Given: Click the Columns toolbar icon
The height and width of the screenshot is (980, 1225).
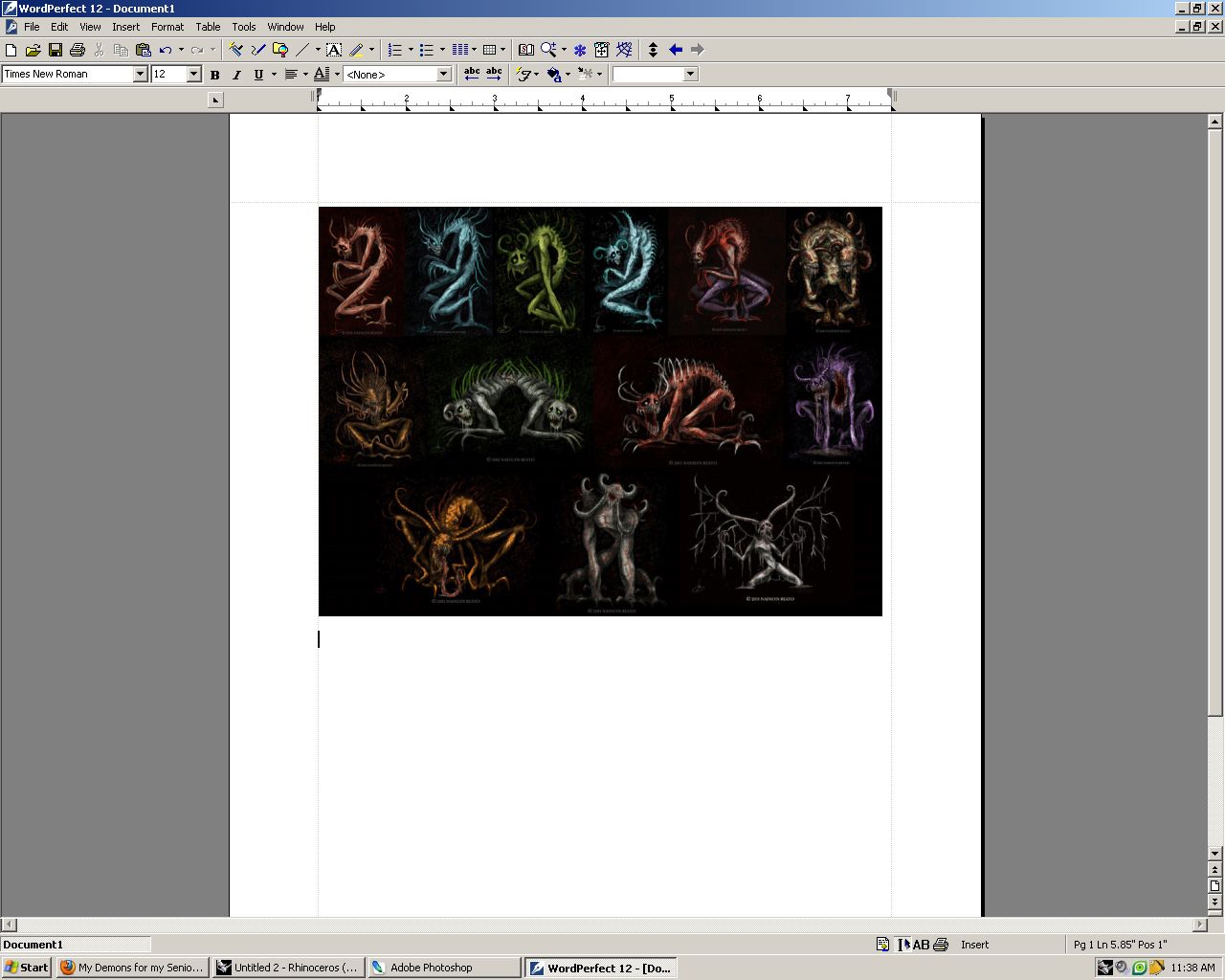Looking at the screenshot, I should click(x=460, y=50).
